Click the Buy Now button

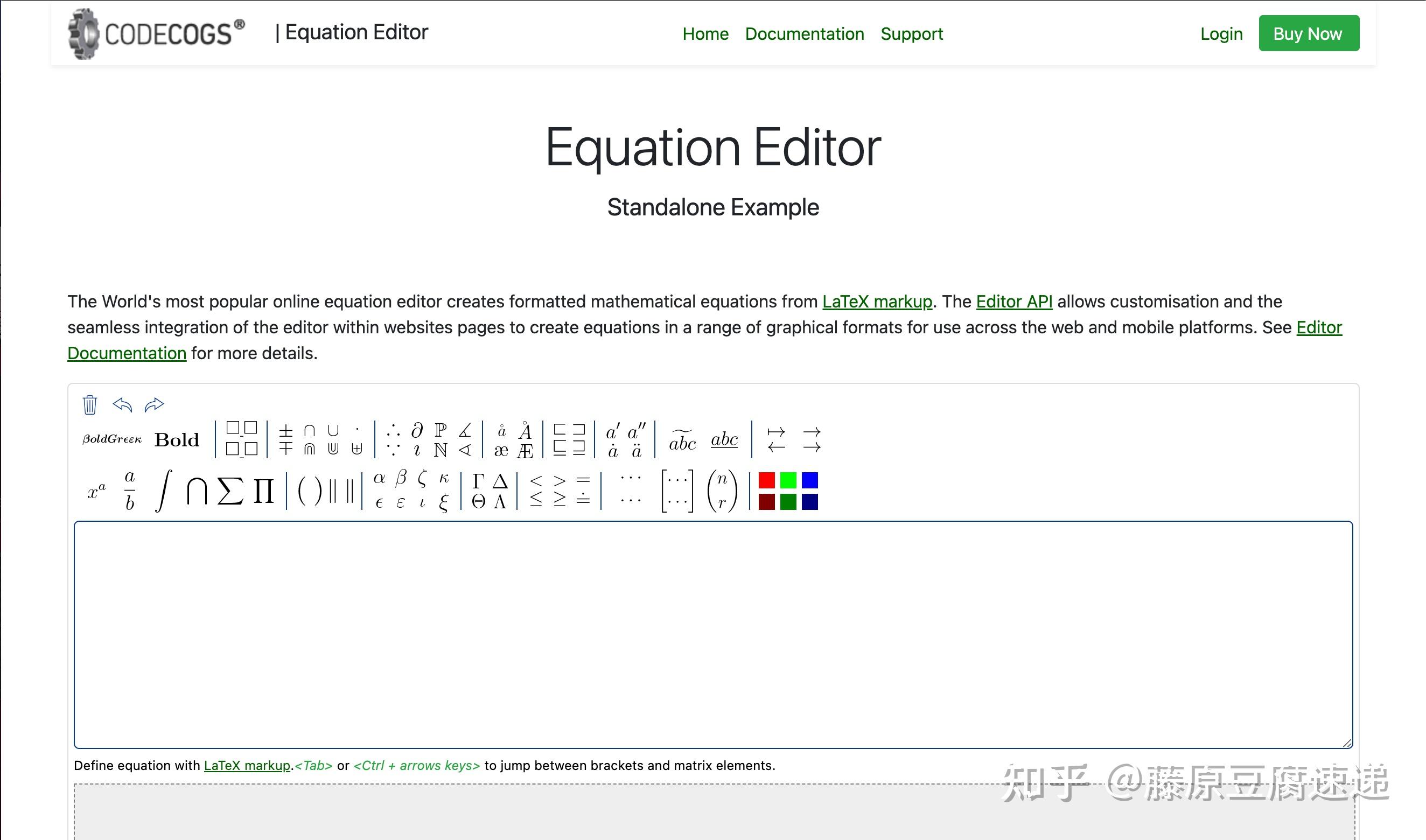pyautogui.click(x=1308, y=33)
